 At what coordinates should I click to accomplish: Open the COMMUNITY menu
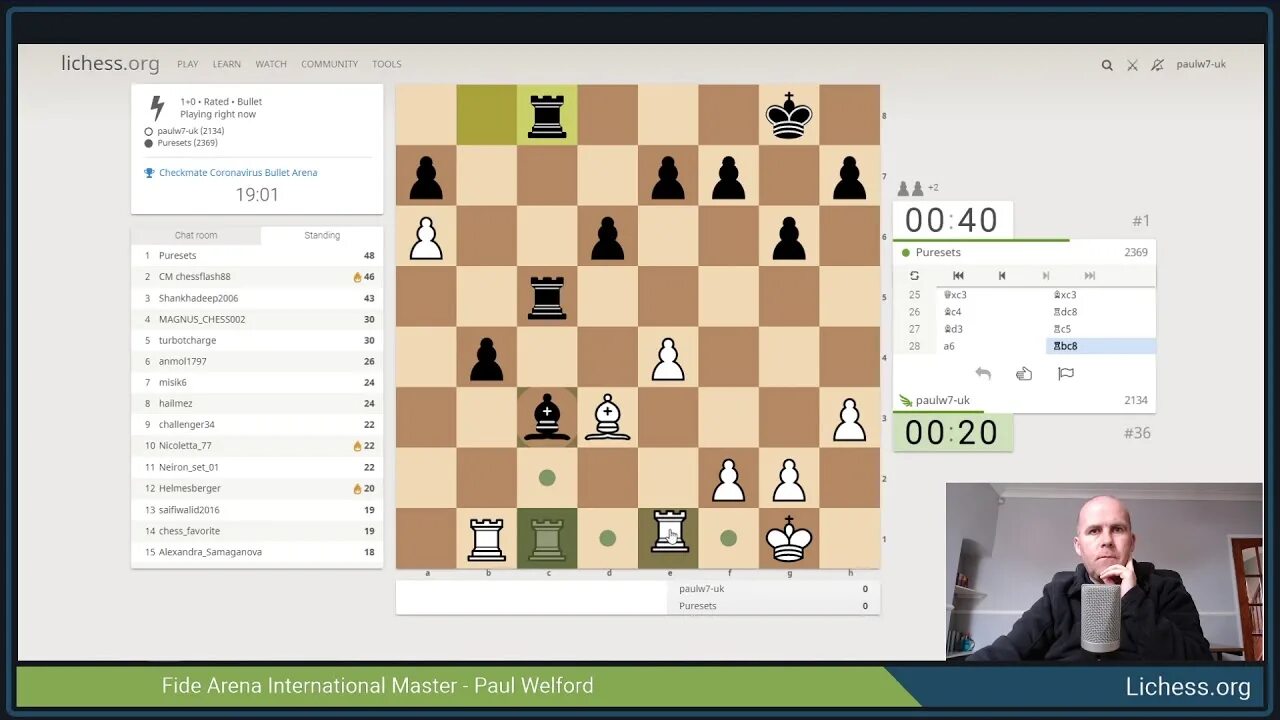click(x=329, y=64)
